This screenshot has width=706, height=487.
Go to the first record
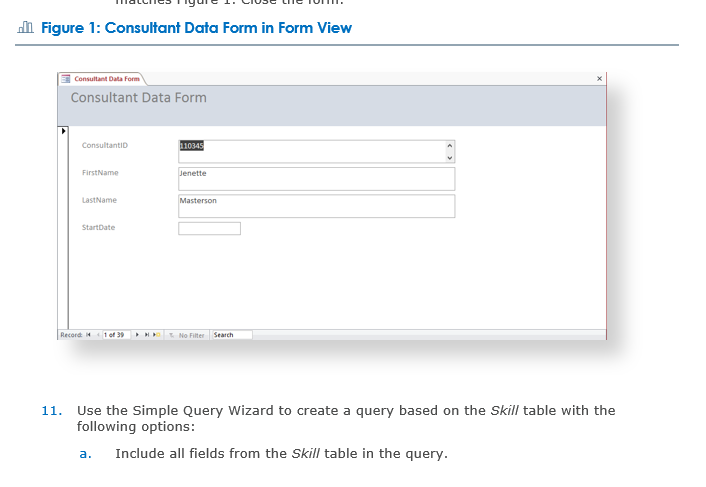pos(88,334)
